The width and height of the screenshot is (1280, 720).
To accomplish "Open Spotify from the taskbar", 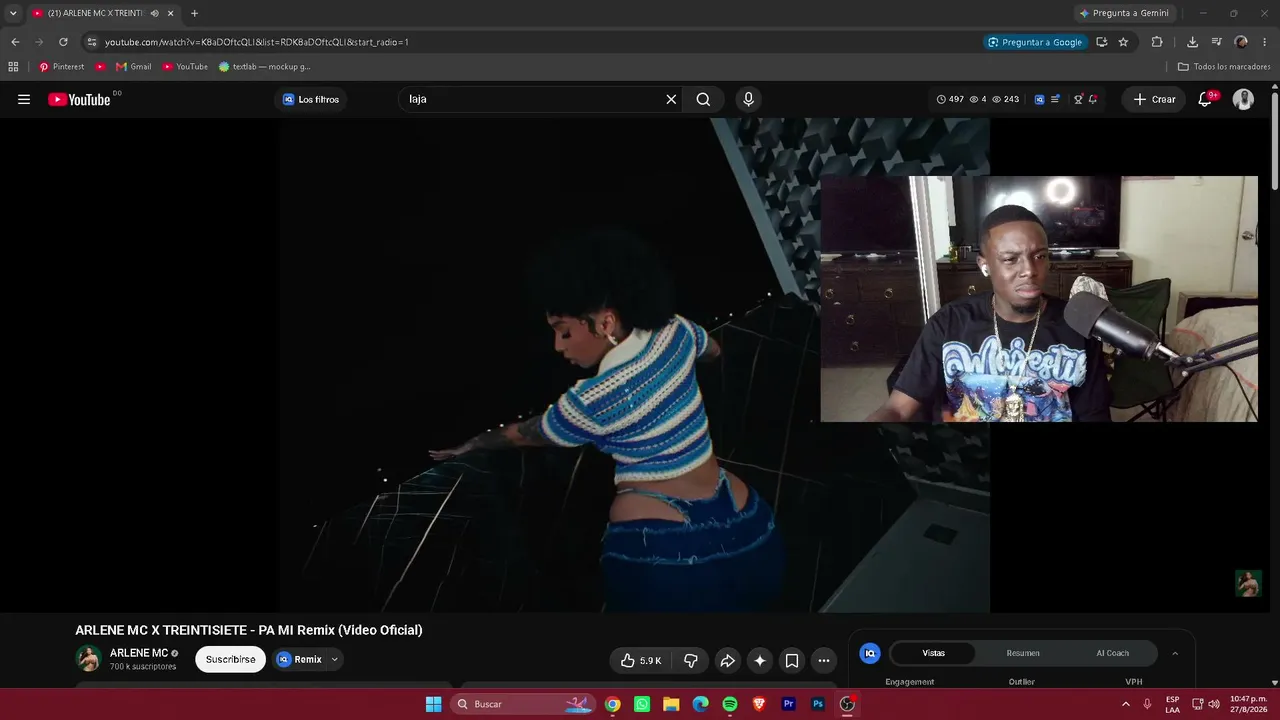I will (x=730, y=704).
